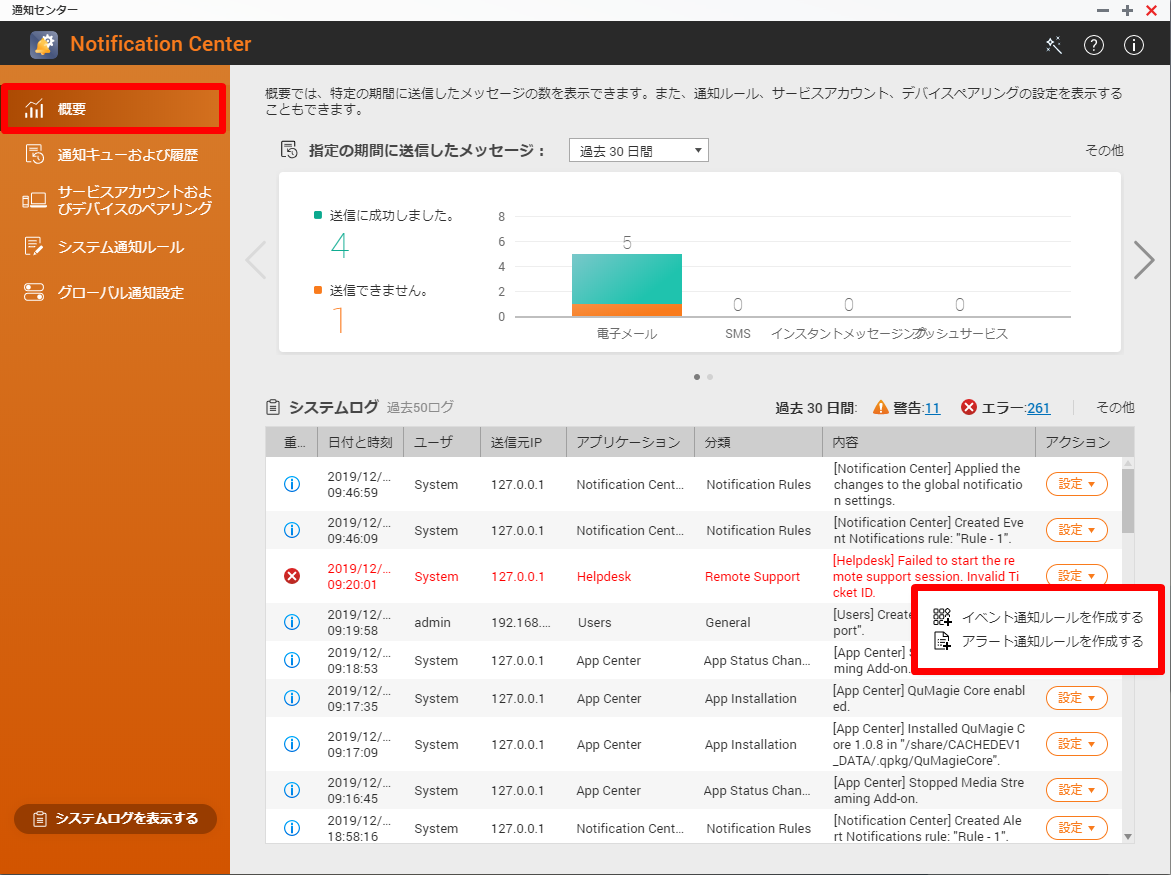This screenshot has height=875, width=1171.
Task: Click the red error icon in Helpdesk row
Action: coord(292,576)
